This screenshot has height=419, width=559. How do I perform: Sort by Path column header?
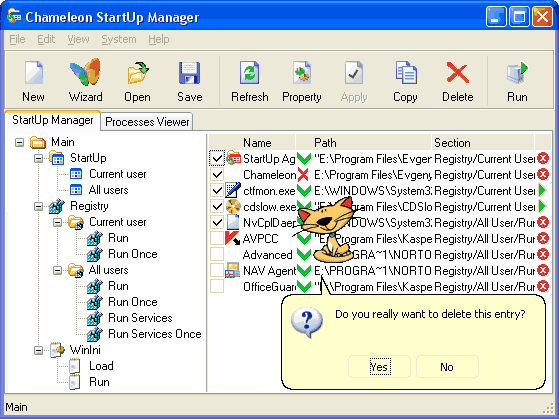364,143
